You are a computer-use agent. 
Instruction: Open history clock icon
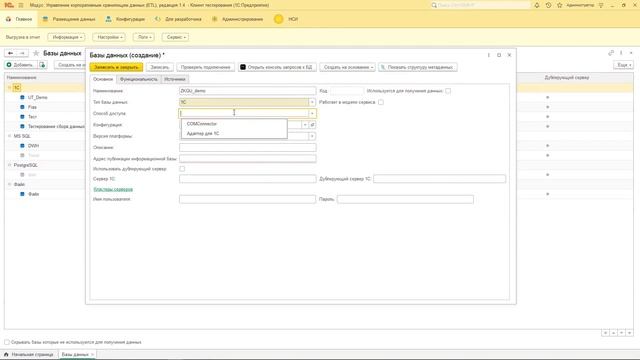tap(548, 5)
